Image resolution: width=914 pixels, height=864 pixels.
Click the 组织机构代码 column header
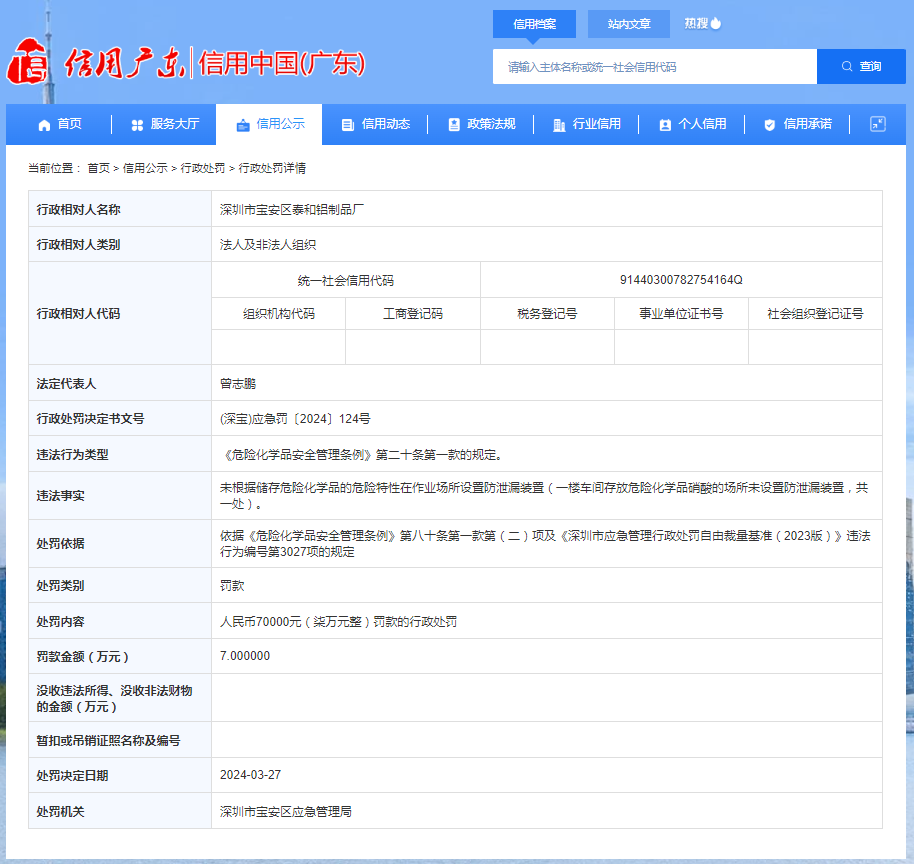pos(279,314)
